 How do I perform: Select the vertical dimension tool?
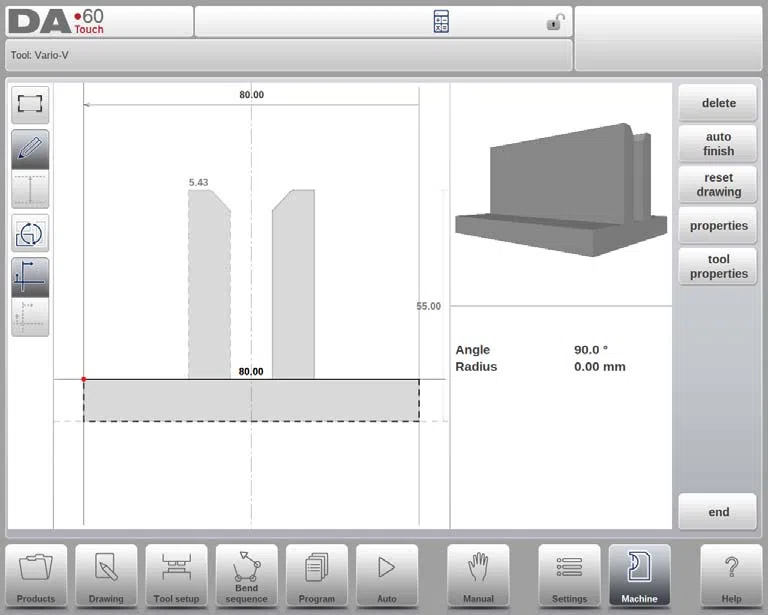[30, 189]
